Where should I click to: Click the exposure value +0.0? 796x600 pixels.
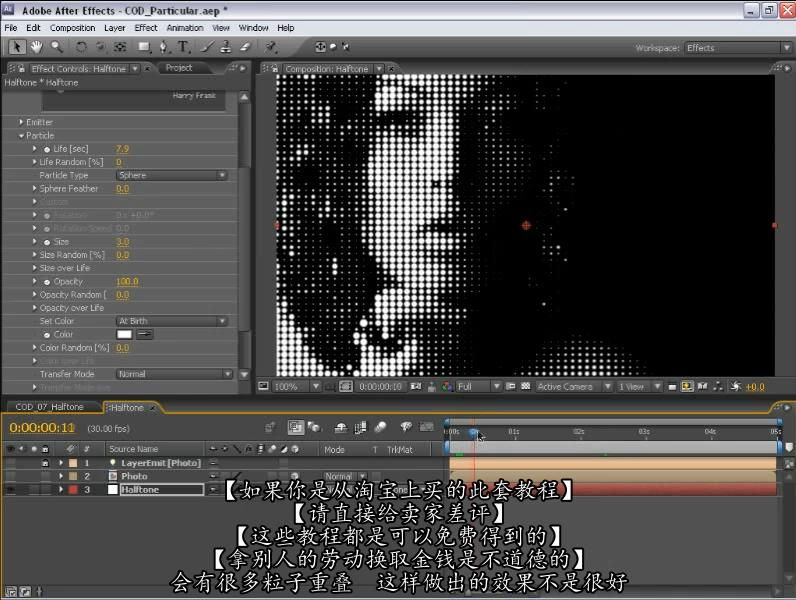coord(755,387)
